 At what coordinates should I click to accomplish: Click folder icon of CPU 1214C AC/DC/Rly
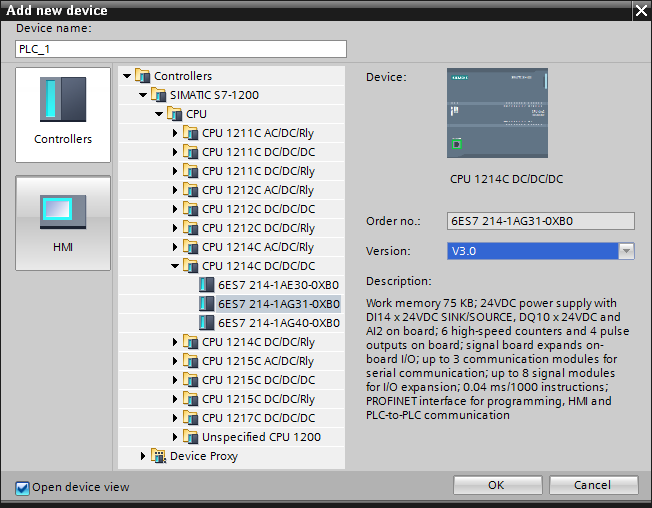pos(190,247)
